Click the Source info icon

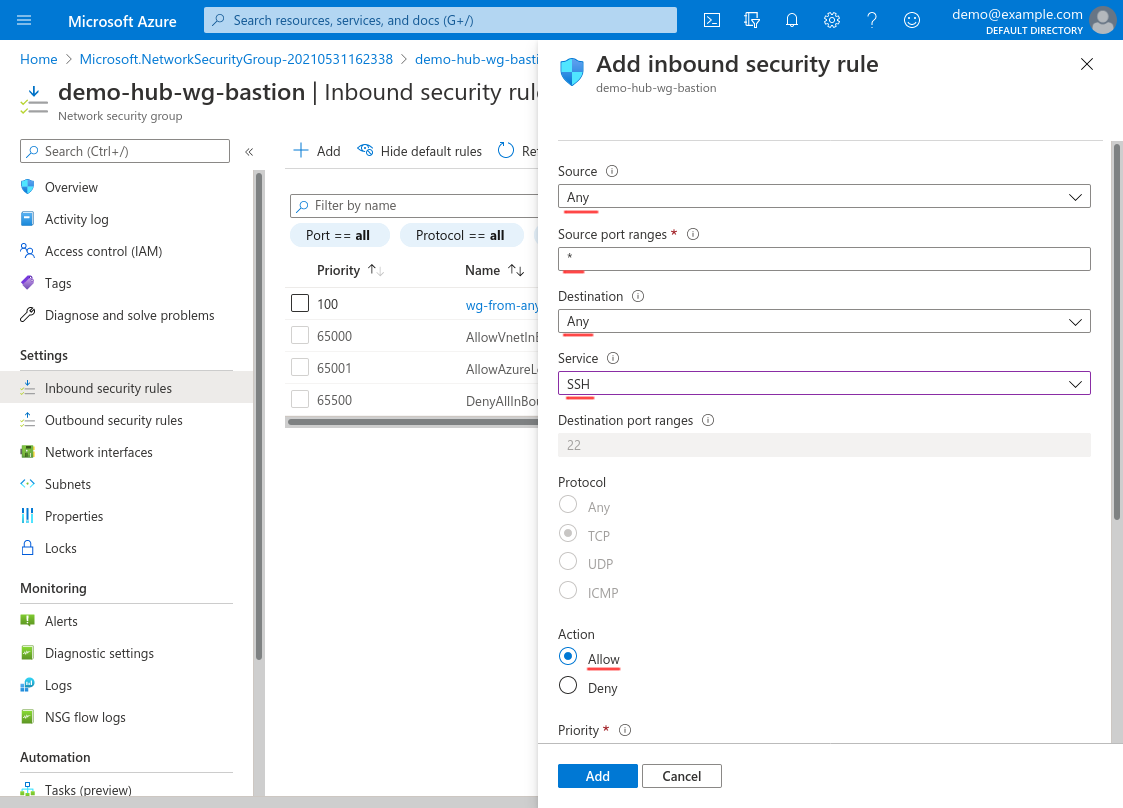point(612,171)
